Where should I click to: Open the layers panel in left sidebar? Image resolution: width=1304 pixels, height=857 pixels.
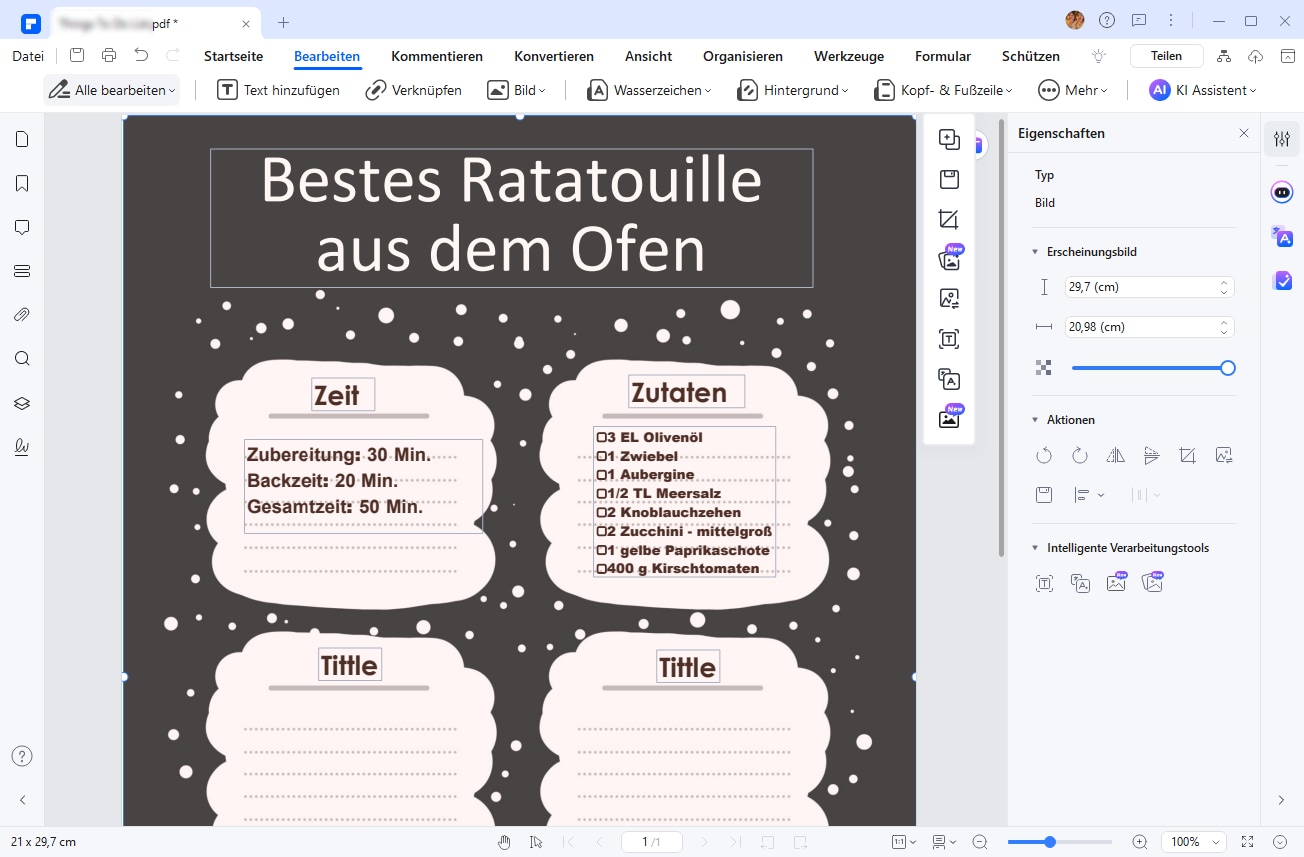(22, 403)
